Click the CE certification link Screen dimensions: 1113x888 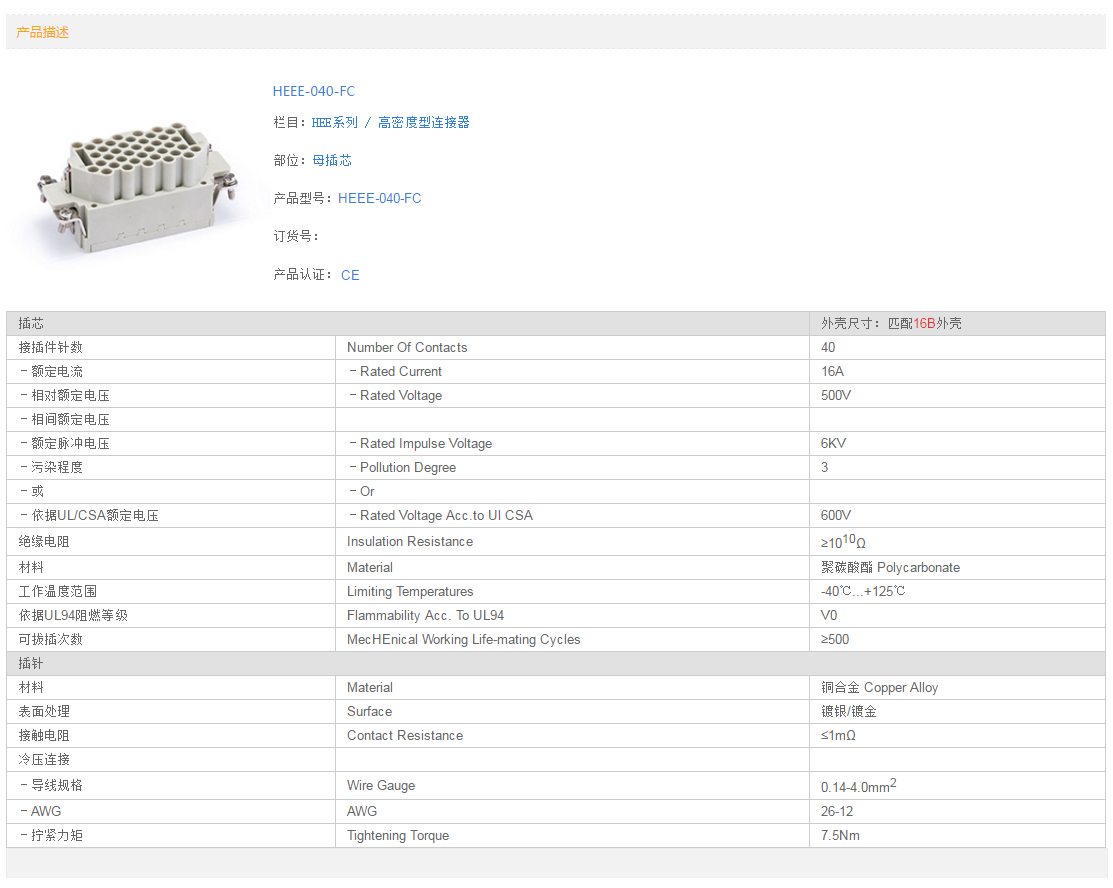pos(349,275)
